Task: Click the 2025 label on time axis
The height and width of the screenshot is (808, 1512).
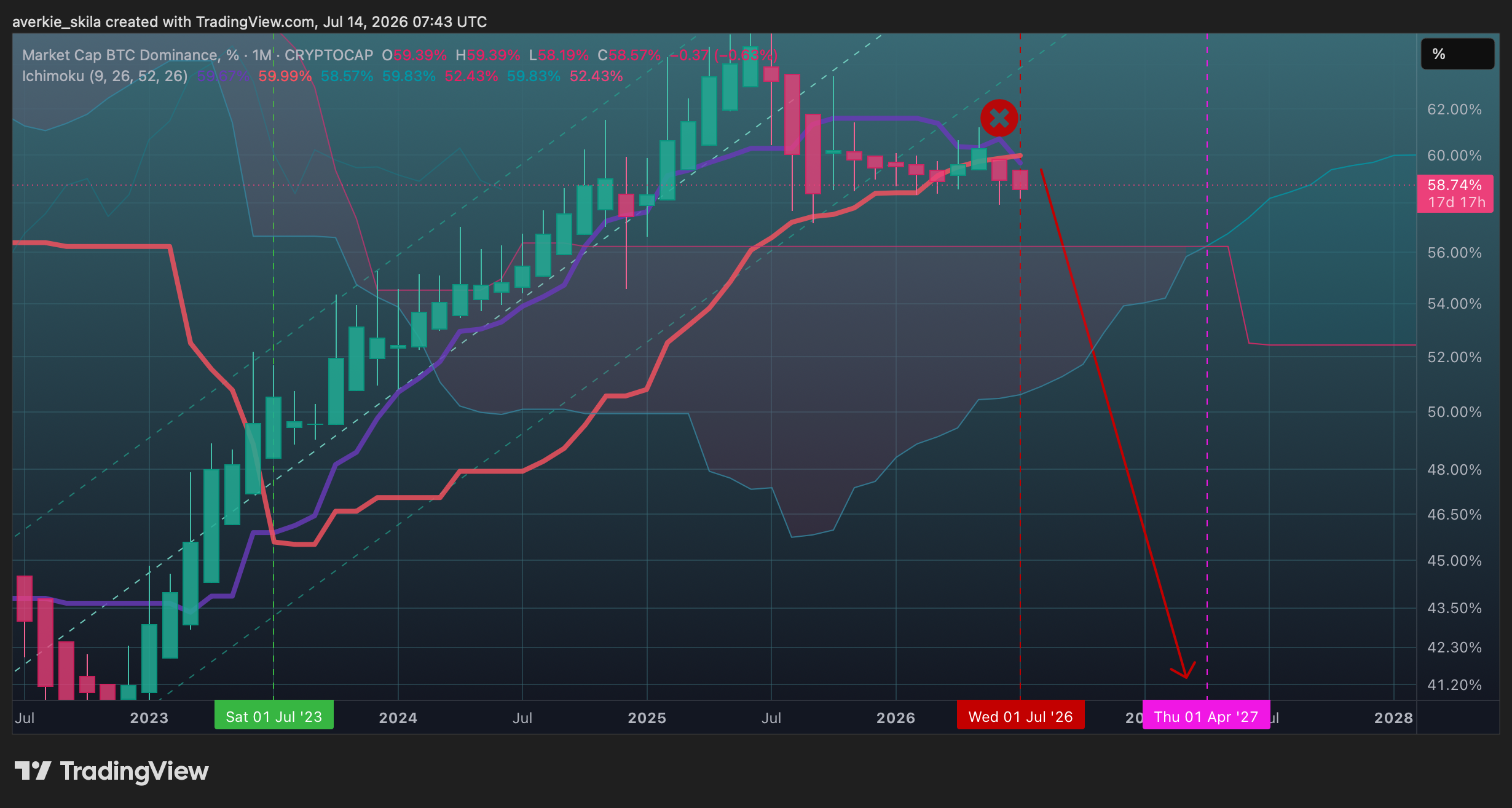Action: (x=647, y=718)
